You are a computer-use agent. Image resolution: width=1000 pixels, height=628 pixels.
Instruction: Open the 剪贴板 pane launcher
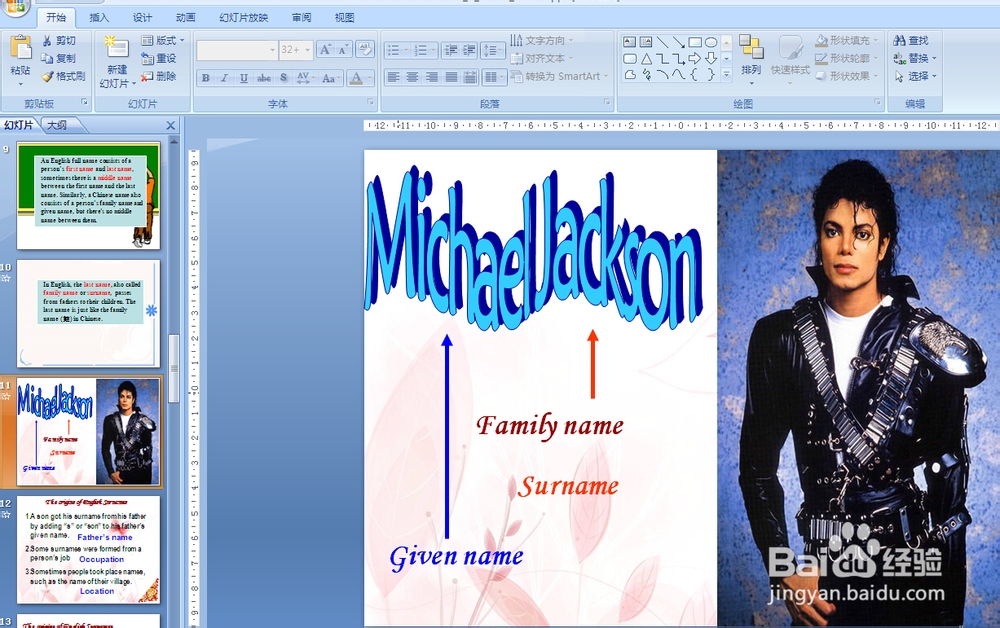(84, 102)
